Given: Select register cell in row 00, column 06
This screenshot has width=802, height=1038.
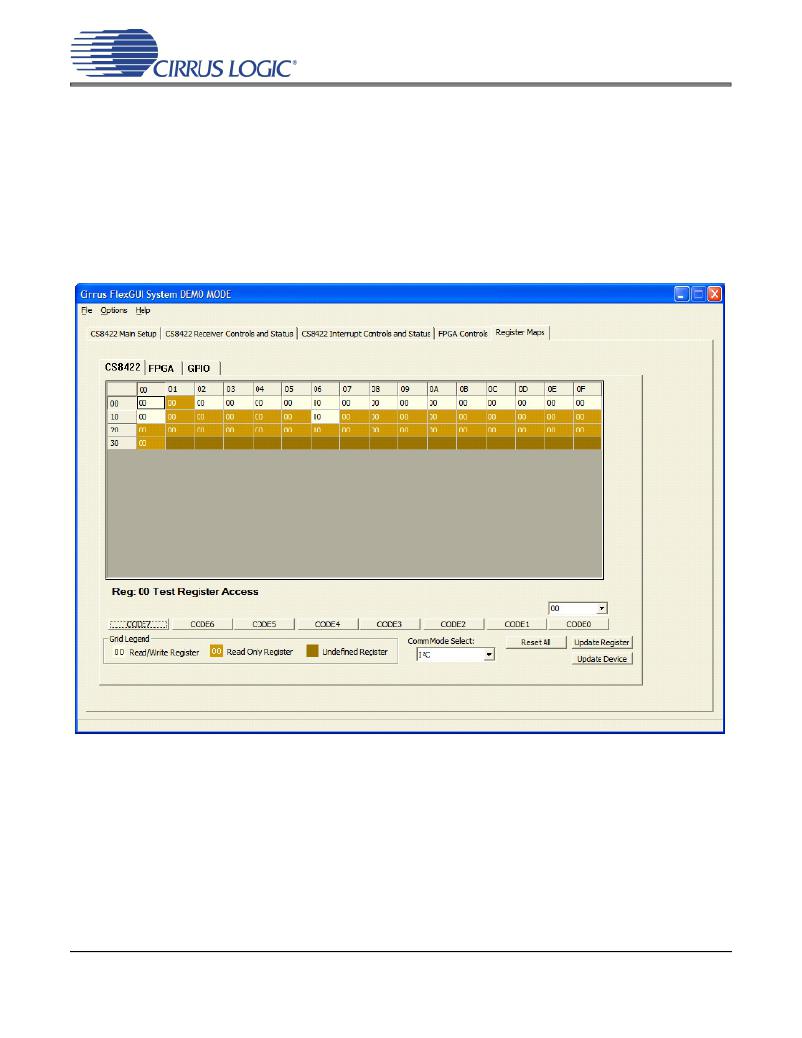Looking at the screenshot, I should (x=325, y=402).
